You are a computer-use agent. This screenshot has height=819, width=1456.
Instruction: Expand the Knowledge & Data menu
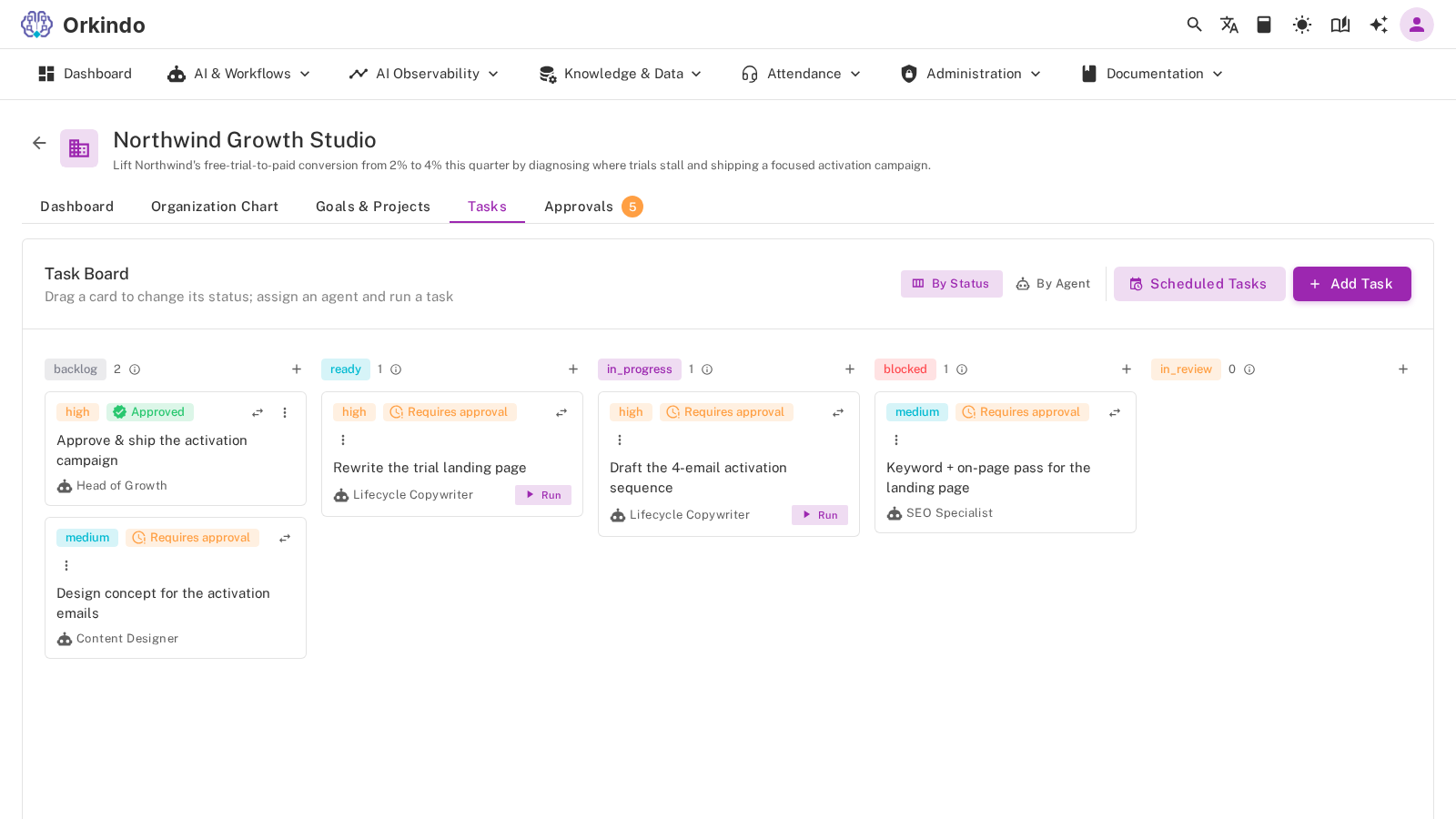(621, 74)
